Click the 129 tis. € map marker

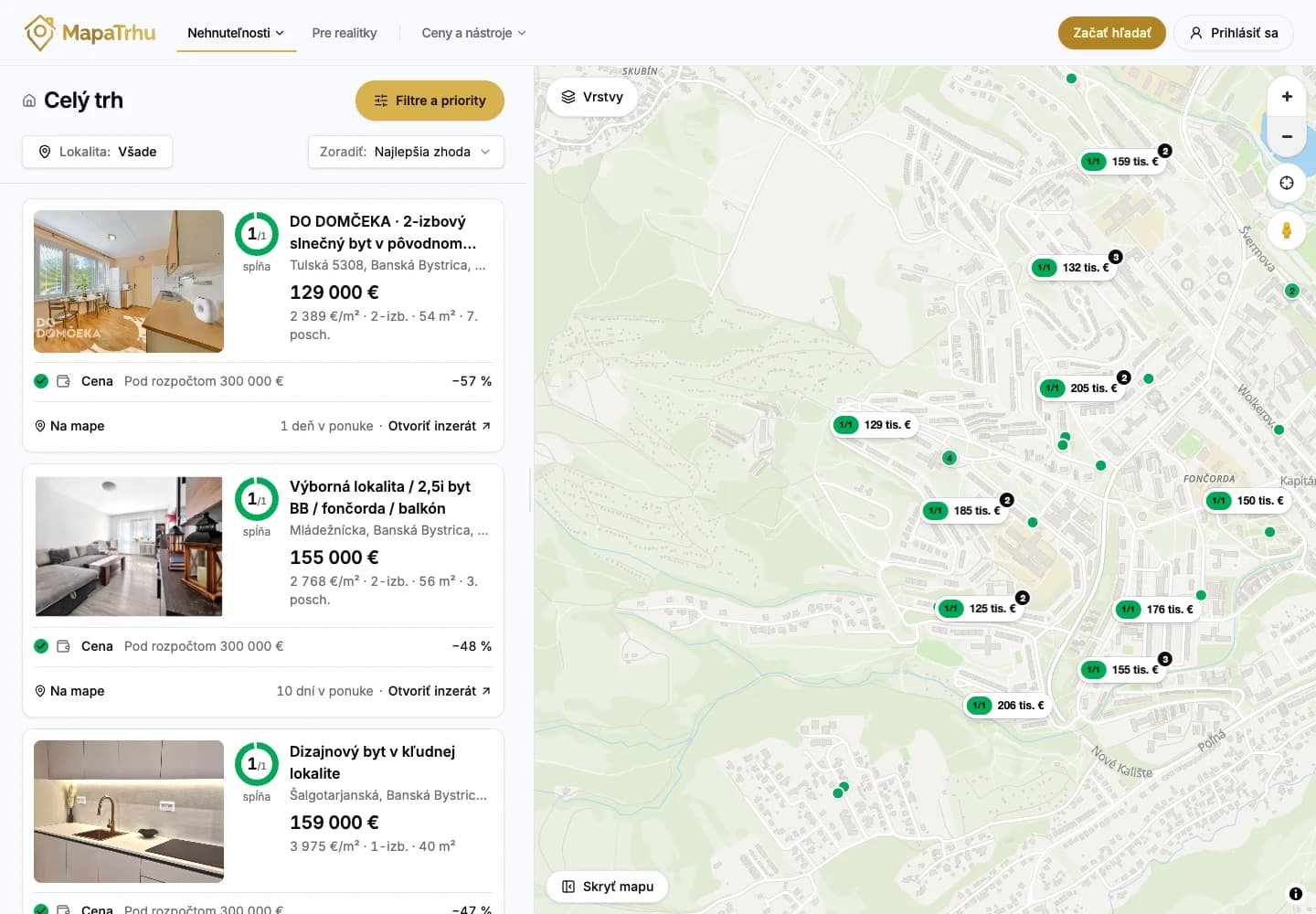[875, 425]
